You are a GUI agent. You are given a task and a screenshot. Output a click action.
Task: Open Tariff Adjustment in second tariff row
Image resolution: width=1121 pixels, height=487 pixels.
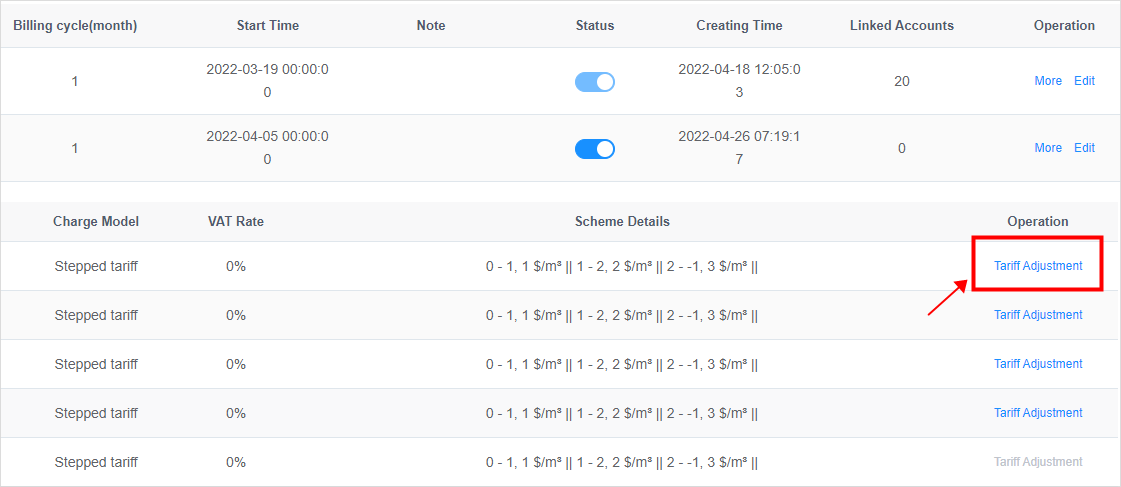1037,315
